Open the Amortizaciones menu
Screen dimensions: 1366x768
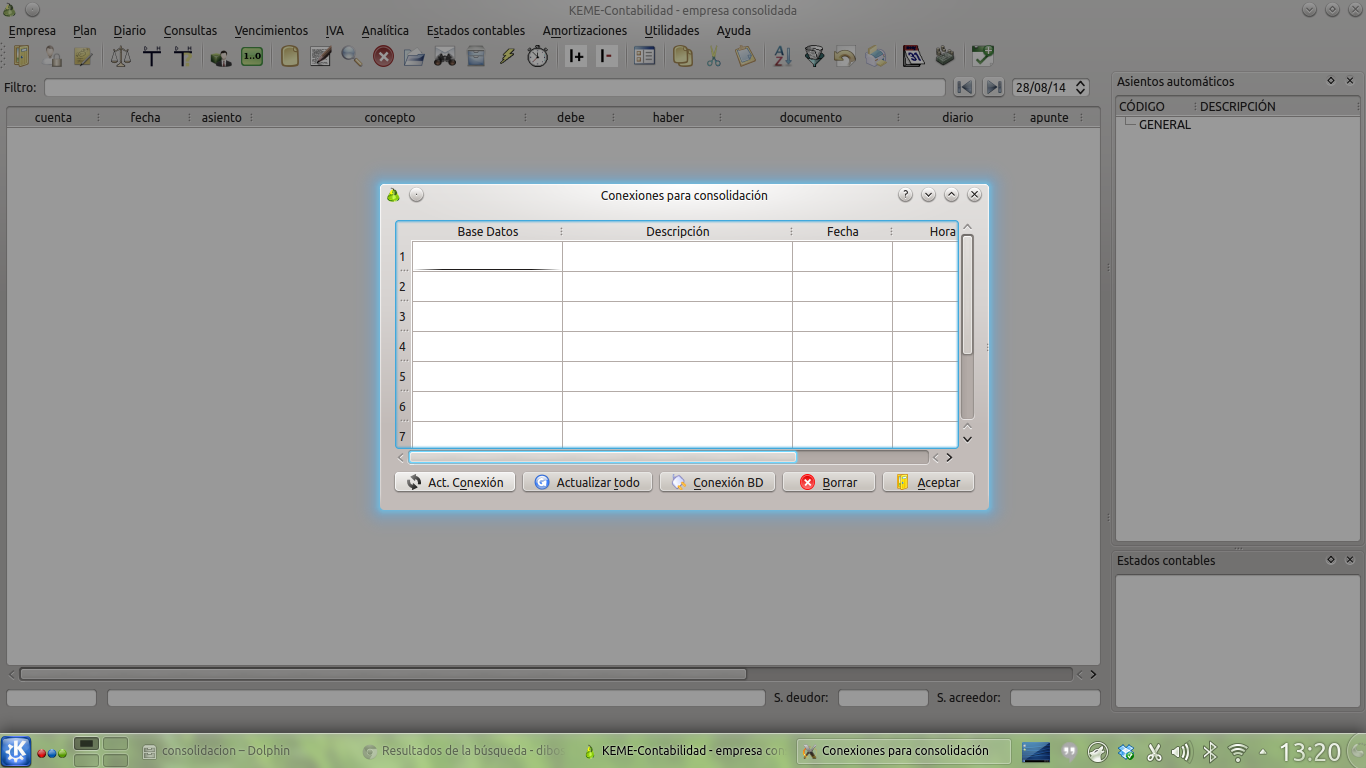585,30
